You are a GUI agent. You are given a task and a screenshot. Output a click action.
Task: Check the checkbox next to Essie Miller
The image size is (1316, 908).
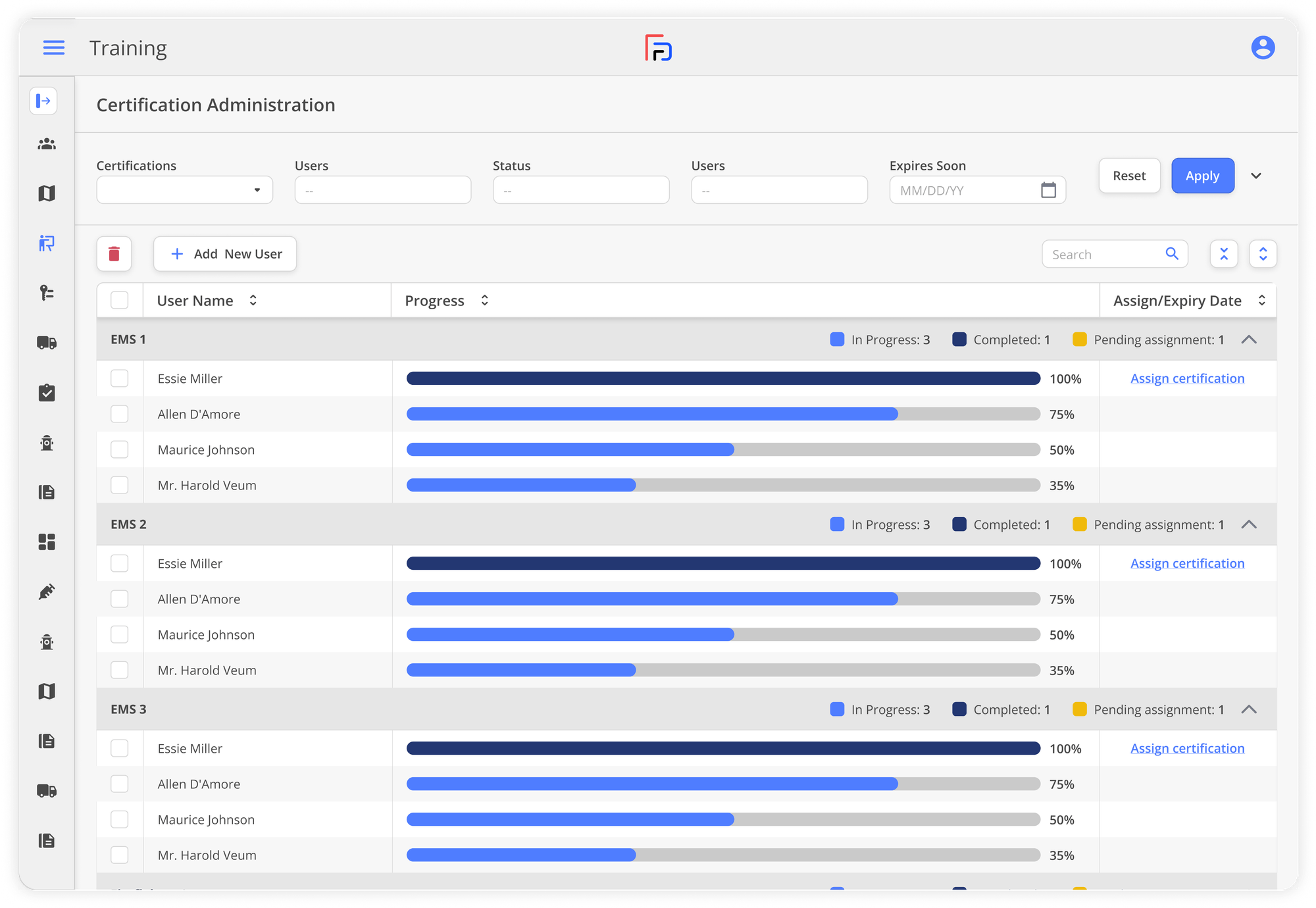(x=120, y=378)
